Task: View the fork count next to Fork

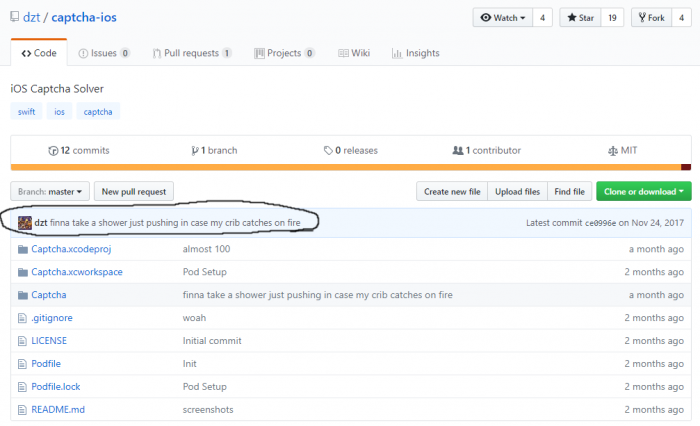Action: pos(681,18)
